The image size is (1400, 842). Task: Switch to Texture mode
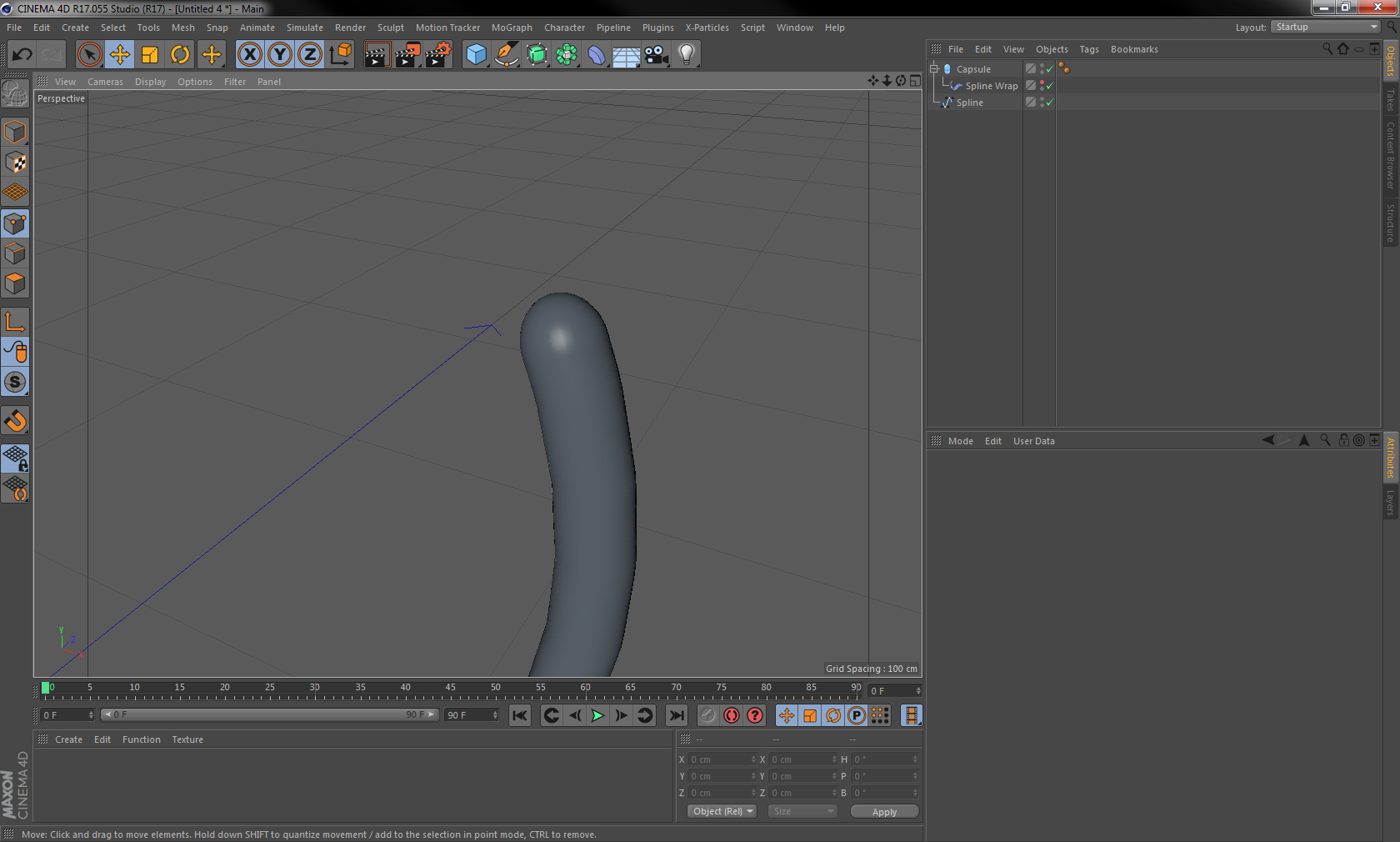(15, 163)
